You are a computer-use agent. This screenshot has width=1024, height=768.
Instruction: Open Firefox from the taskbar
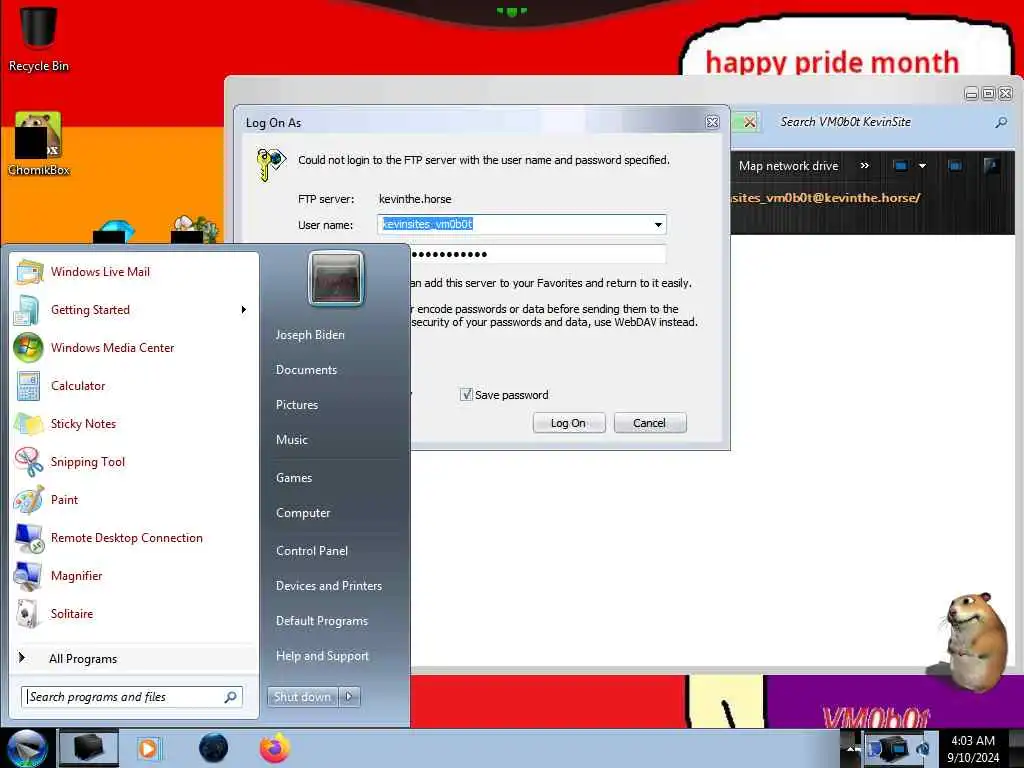click(x=275, y=748)
